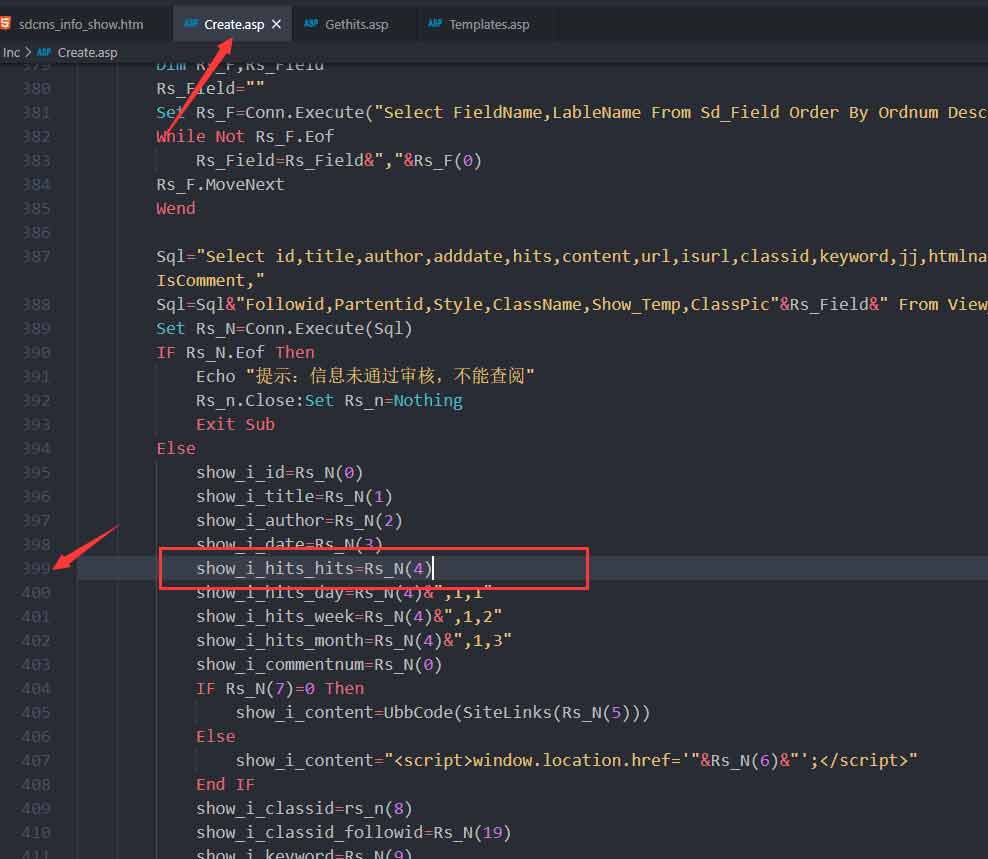The height and width of the screenshot is (859, 988).
Task: Click the 'Rs_Field=Rs_Field&","&Rs_F(0)' line
Action: [339, 161]
